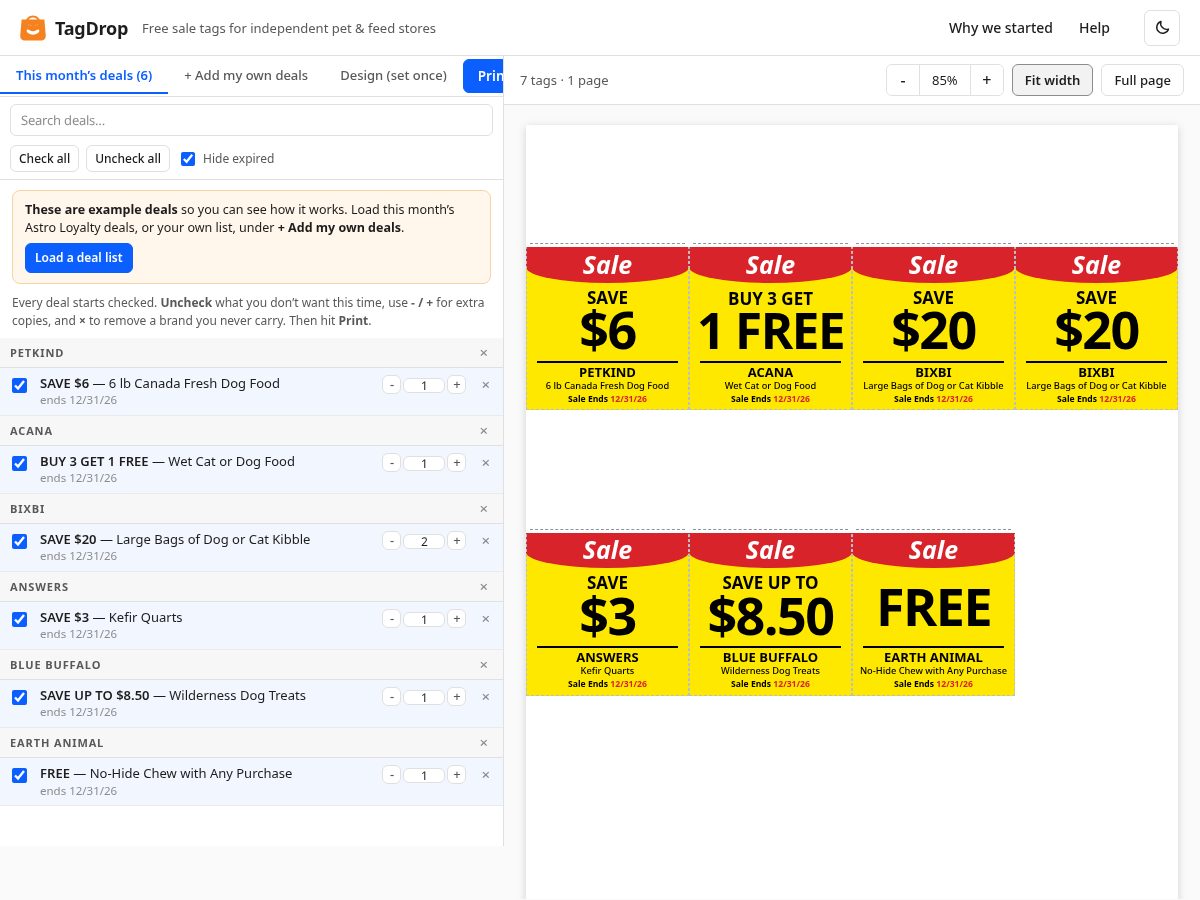This screenshot has width=1200, height=900.
Task: Increase copies for Wilderness Dog Treats
Action: tap(456, 697)
